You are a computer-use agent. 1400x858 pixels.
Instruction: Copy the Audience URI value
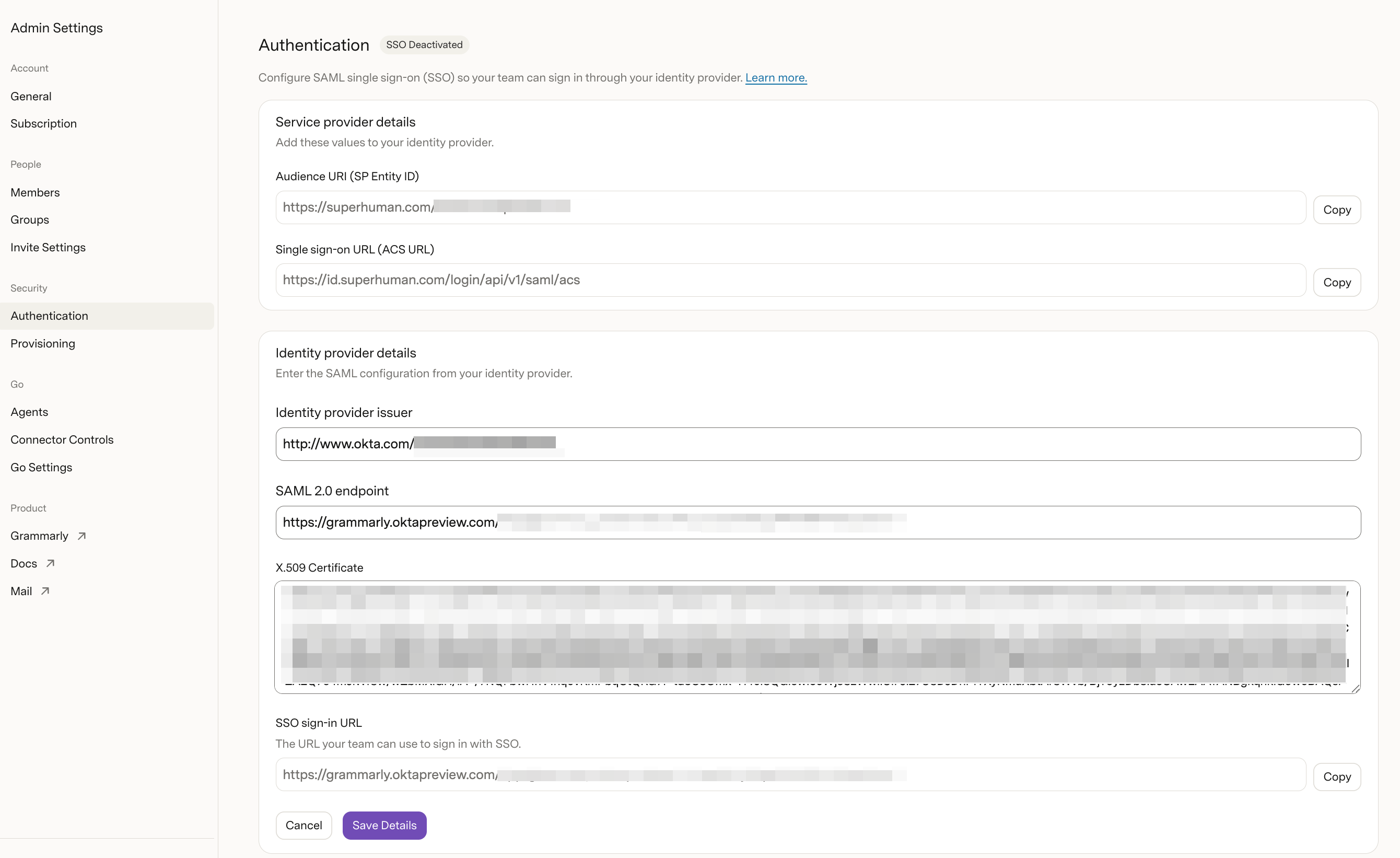1336,210
